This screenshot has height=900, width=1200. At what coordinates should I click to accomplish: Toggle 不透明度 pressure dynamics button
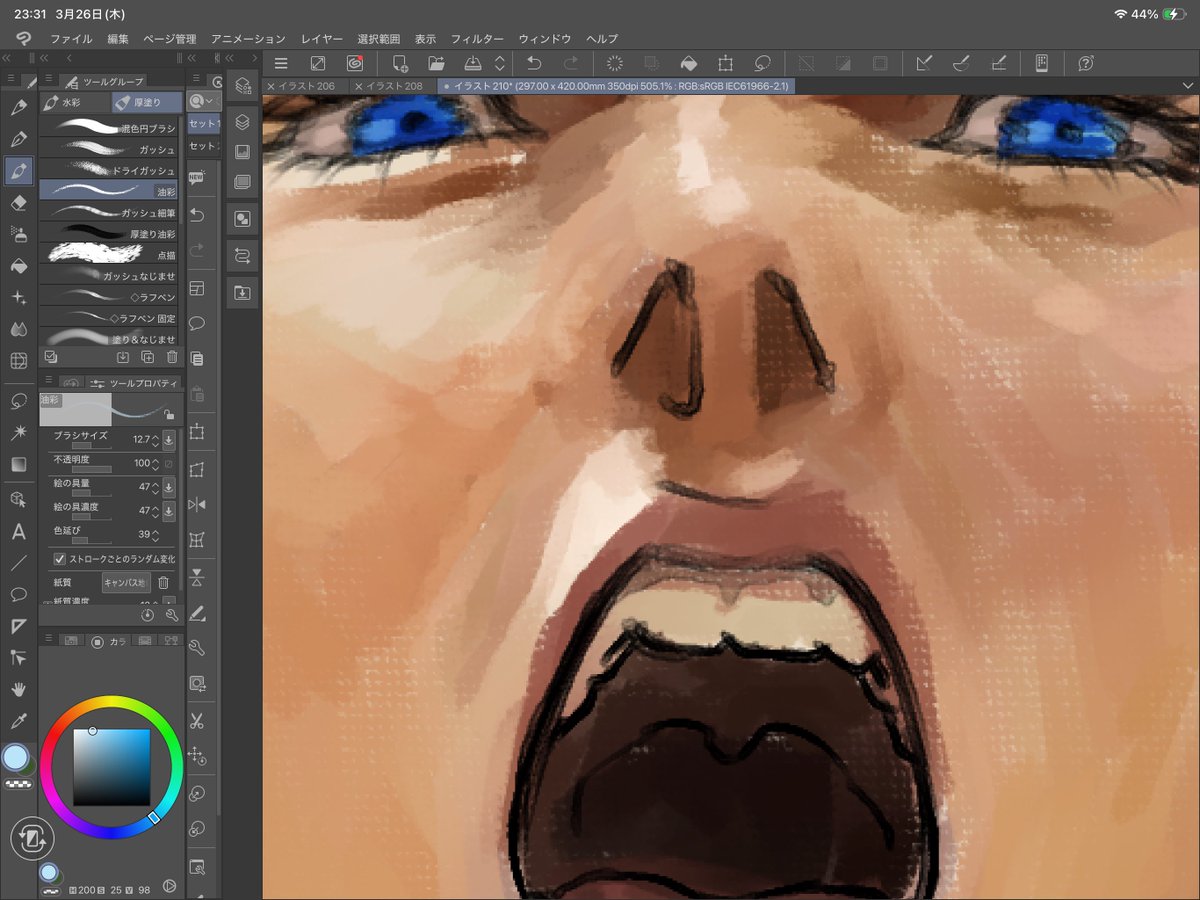pyautogui.click(x=168, y=463)
